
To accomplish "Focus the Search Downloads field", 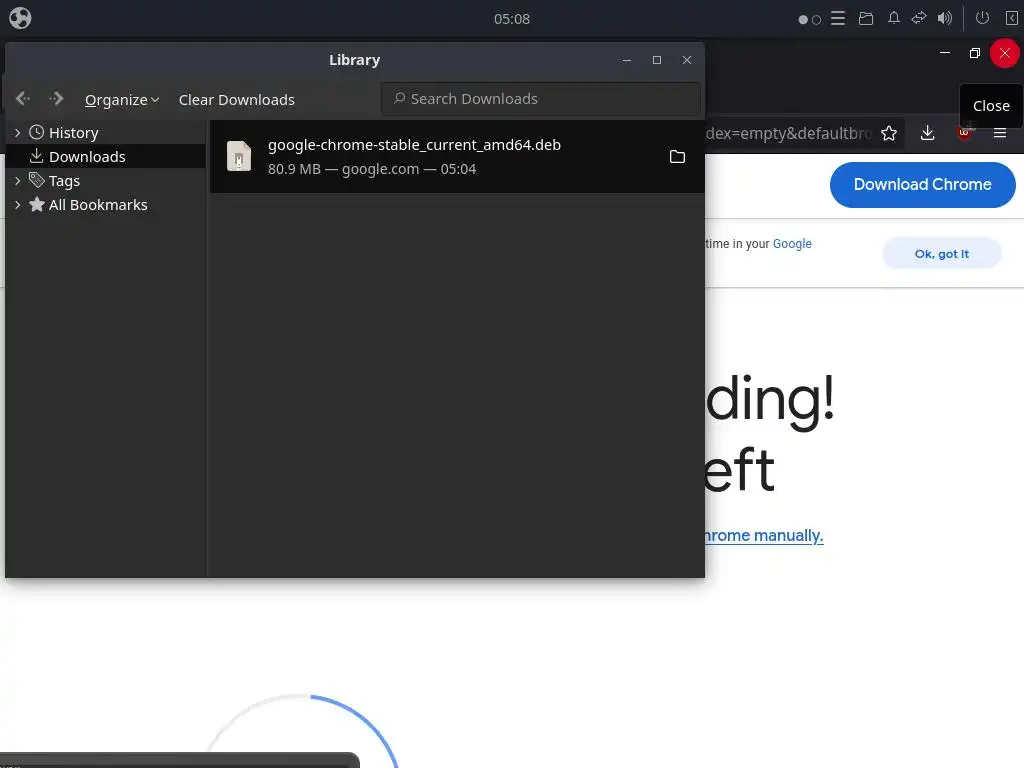I will click(x=541, y=99).
